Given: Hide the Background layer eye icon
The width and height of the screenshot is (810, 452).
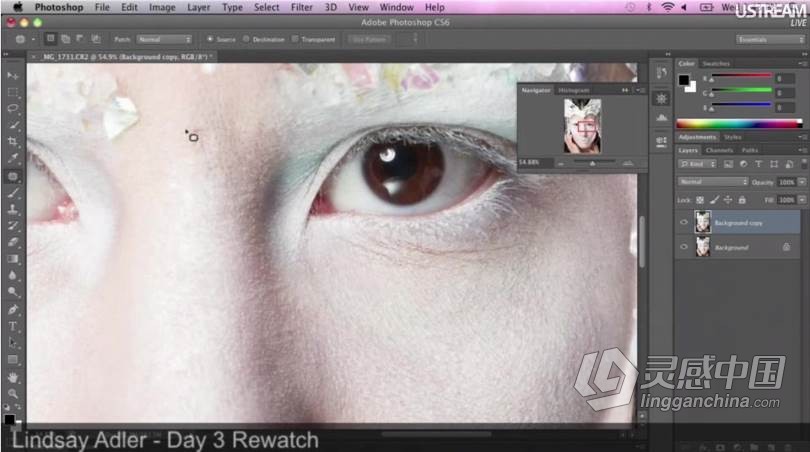Looking at the screenshot, I should pyautogui.click(x=684, y=247).
